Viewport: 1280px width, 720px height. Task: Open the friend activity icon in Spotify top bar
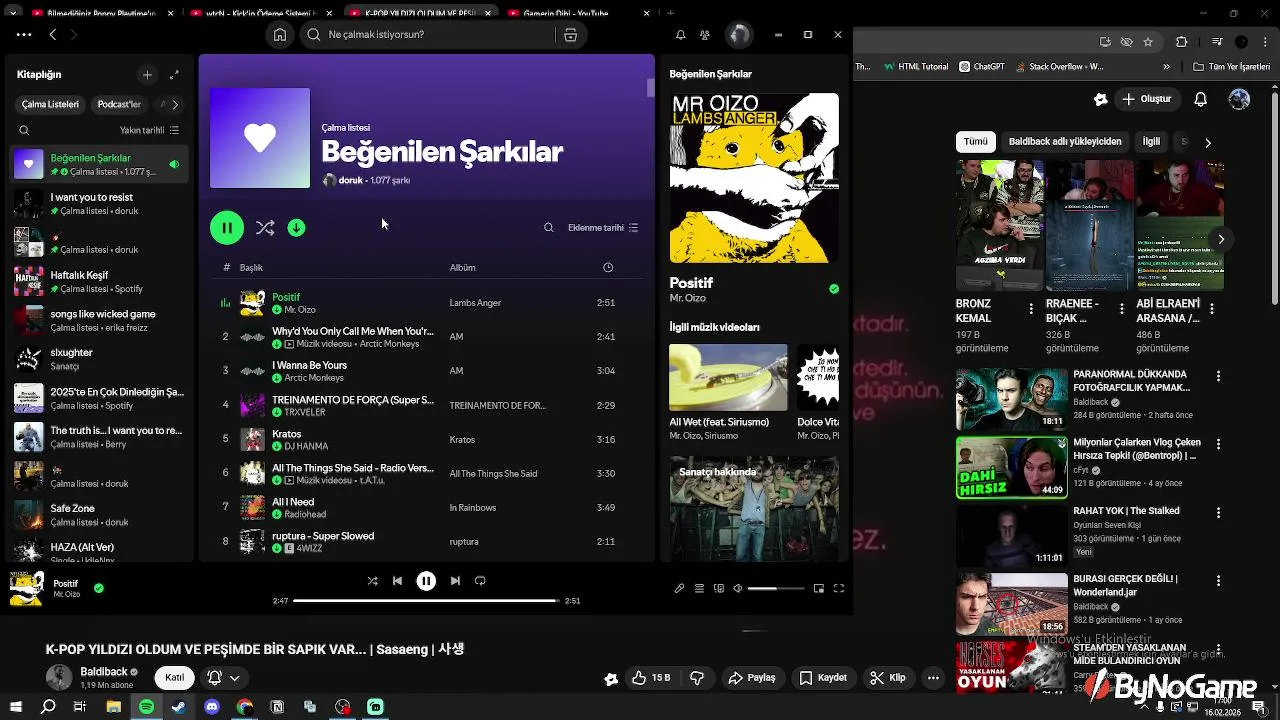[x=705, y=34]
